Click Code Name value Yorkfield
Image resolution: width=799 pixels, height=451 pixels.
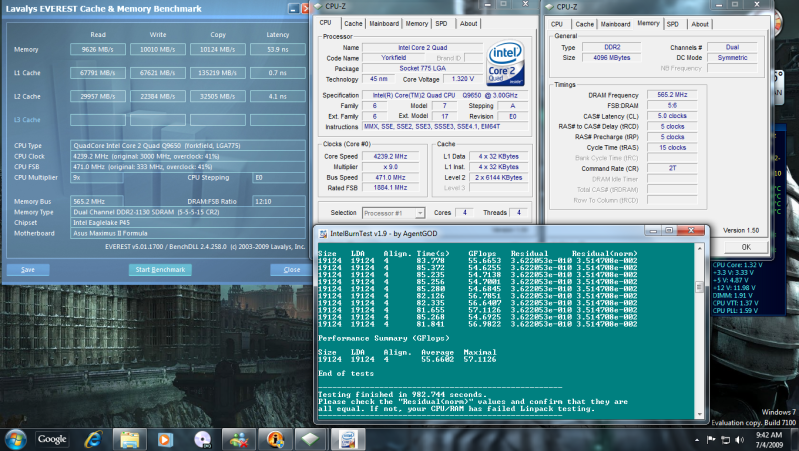tap(393, 58)
